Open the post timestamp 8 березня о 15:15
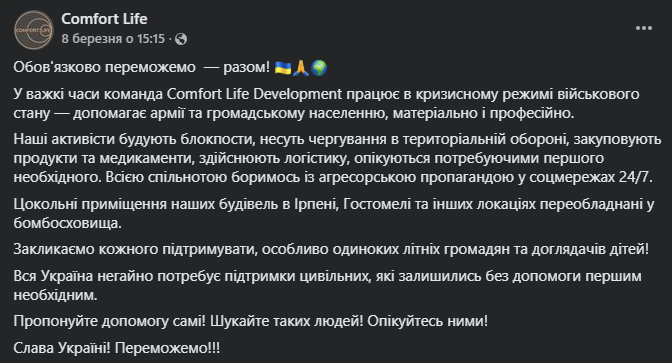Image resolution: width=672 pixels, height=363 pixels. (x=113, y=39)
